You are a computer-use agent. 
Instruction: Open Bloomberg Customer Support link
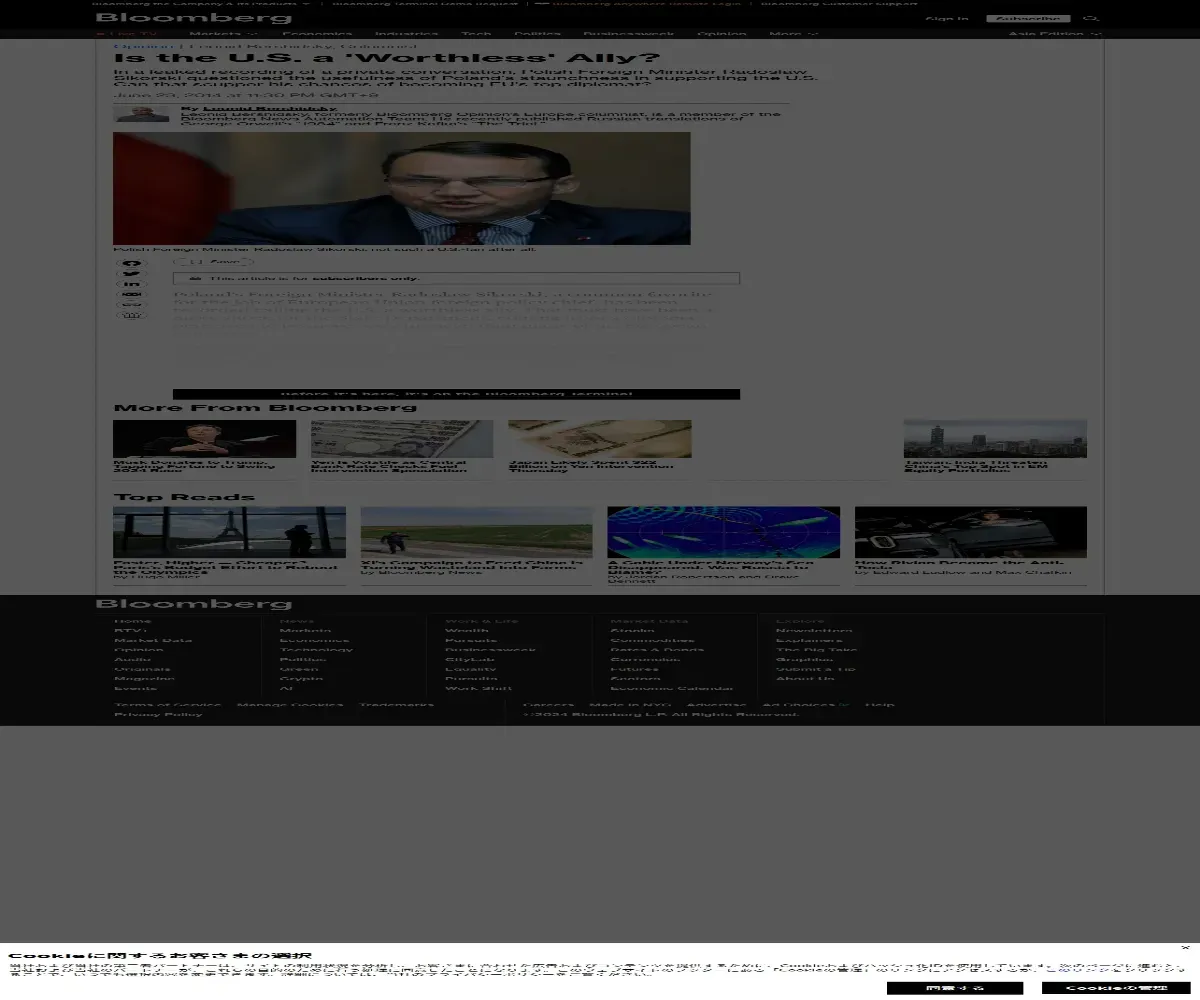[839, 3]
